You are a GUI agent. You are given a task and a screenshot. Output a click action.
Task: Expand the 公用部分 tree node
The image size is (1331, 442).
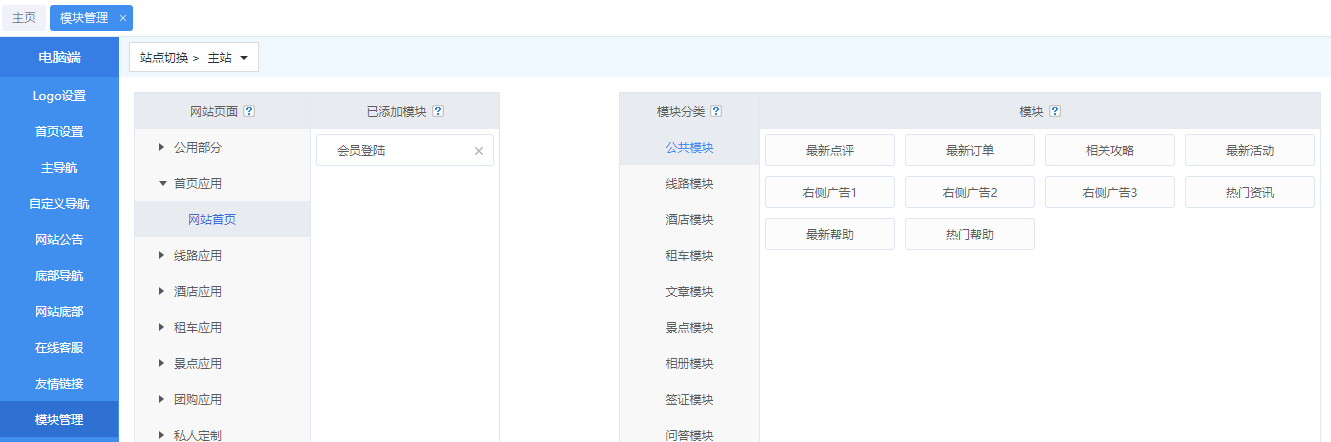coord(161,148)
